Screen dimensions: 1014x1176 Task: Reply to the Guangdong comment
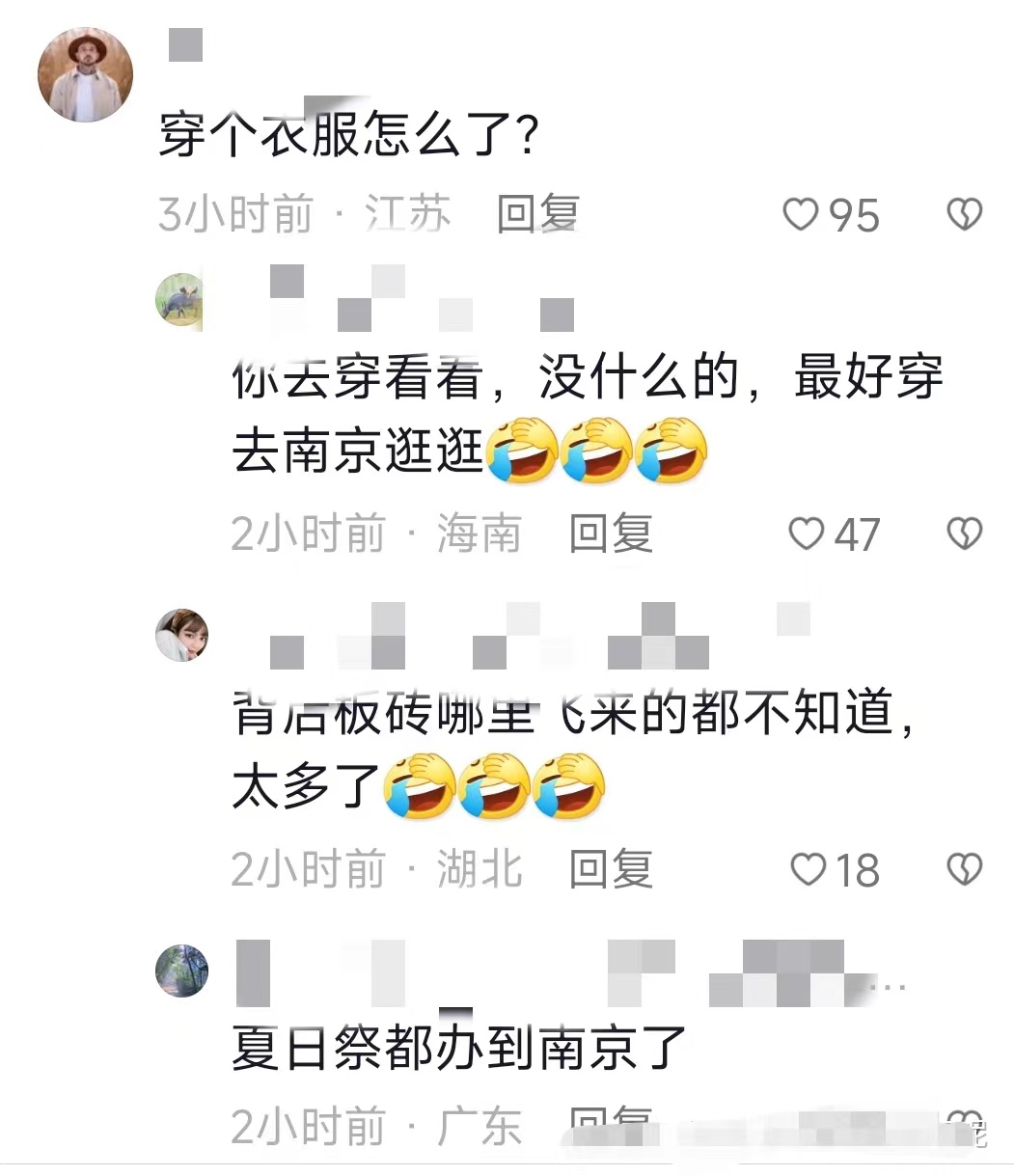611,1126
